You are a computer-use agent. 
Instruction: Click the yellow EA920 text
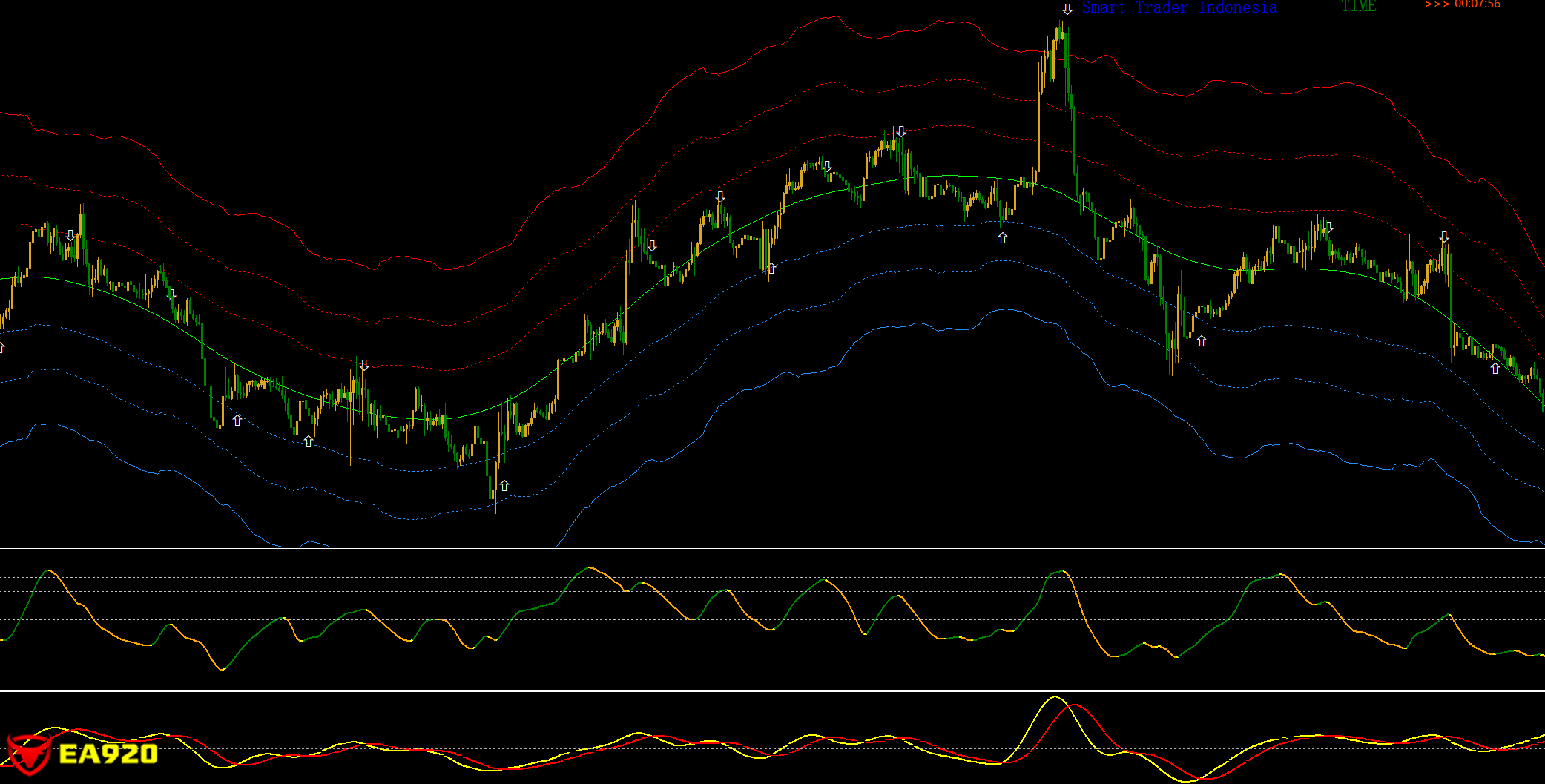click(108, 754)
